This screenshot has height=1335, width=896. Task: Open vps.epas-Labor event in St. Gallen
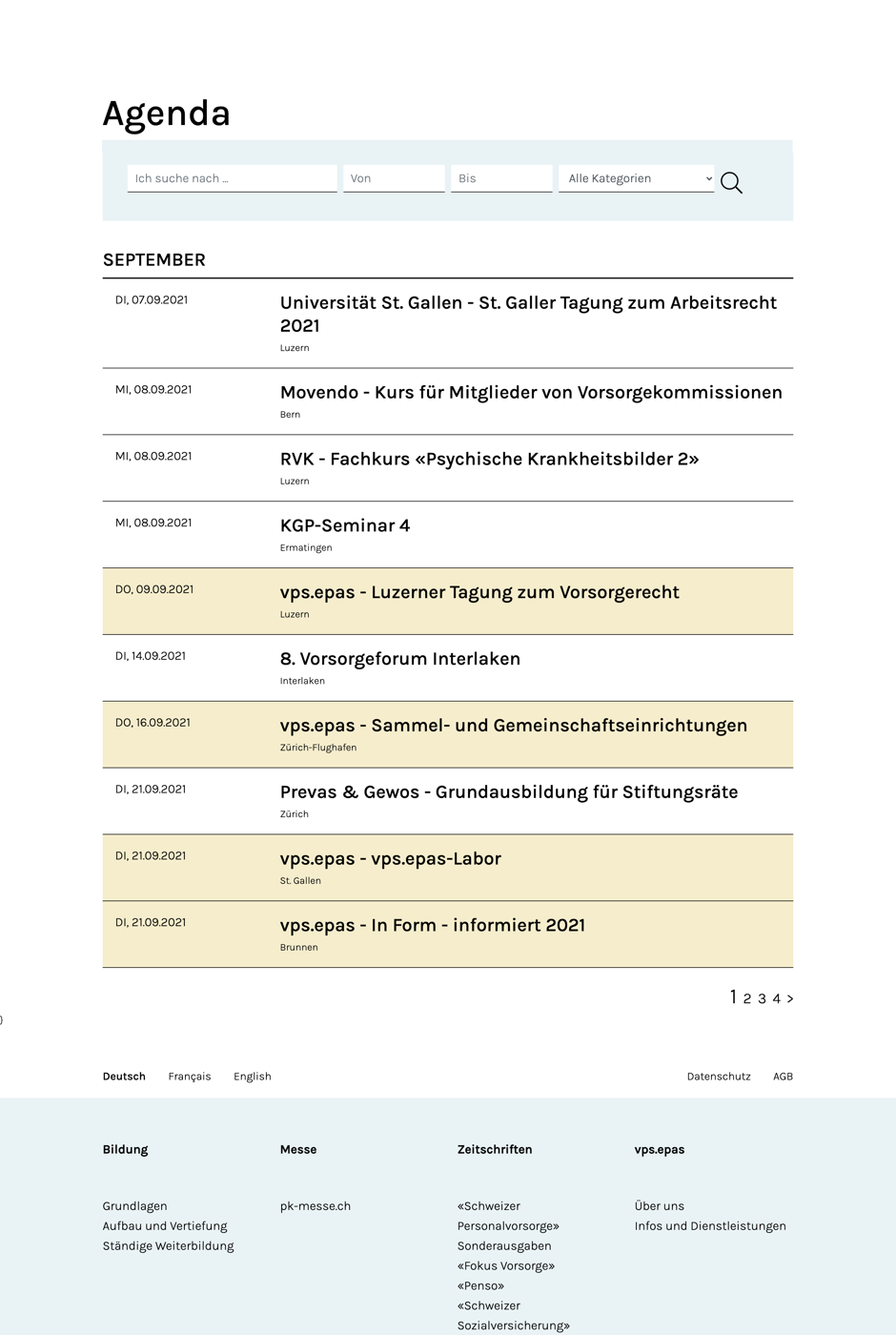pos(391,858)
